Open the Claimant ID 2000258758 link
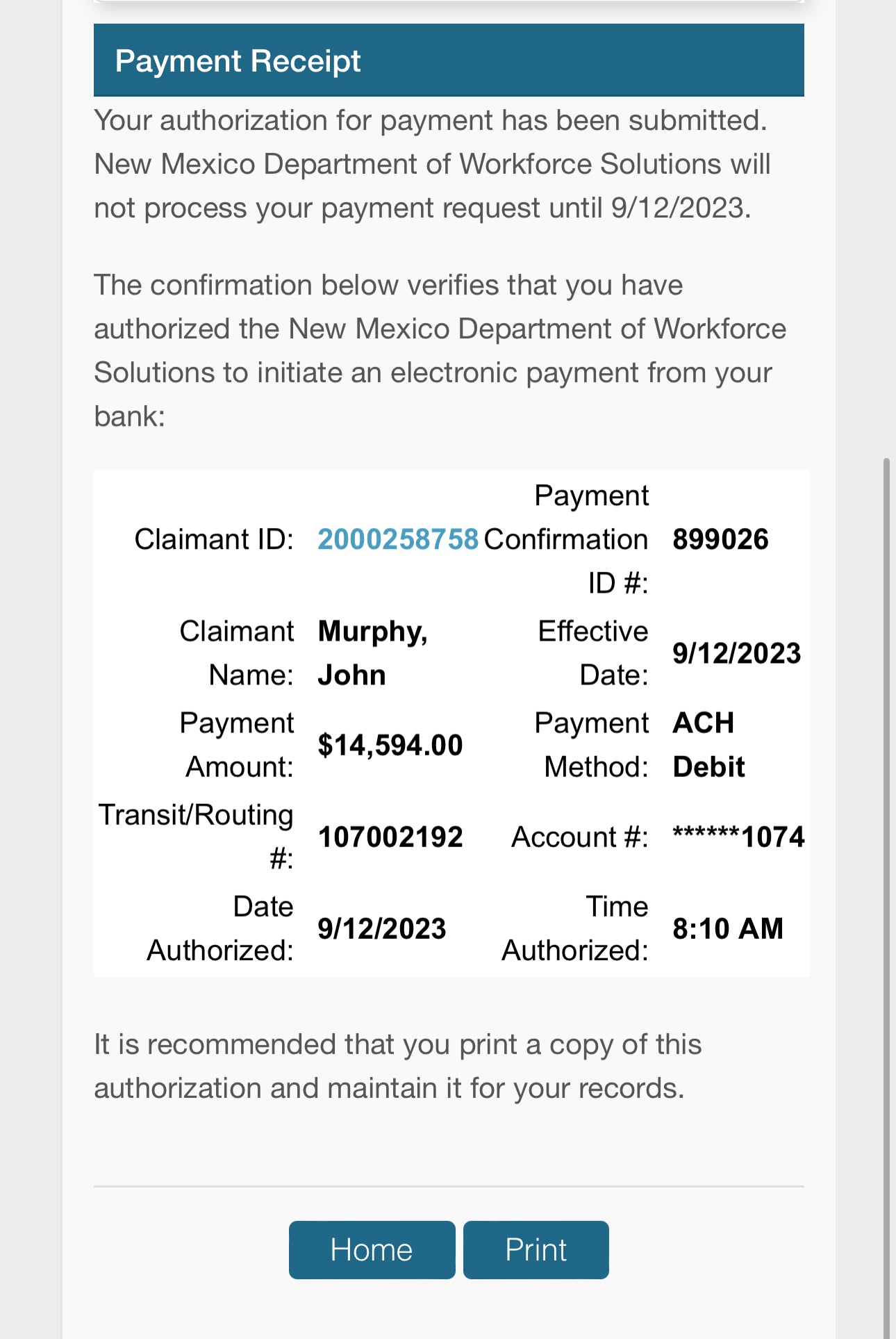 pos(397,539)
